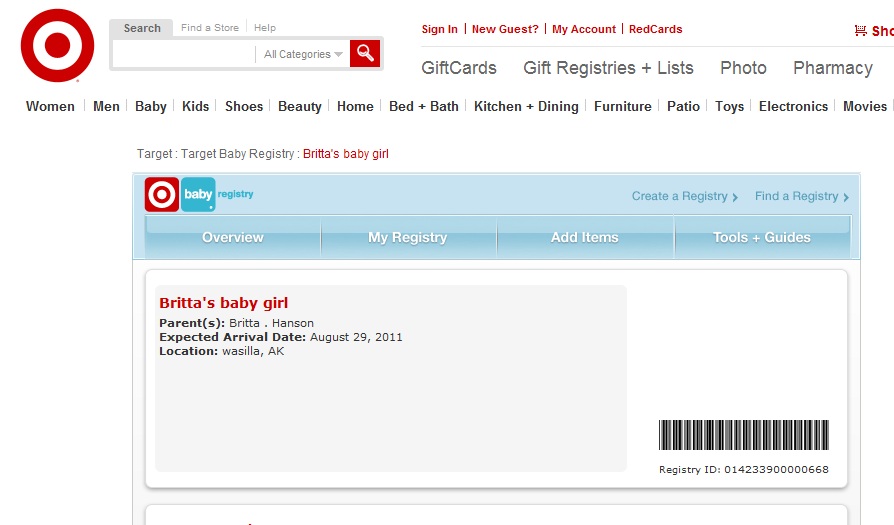Click Find a Registry link

click(802, 196)
